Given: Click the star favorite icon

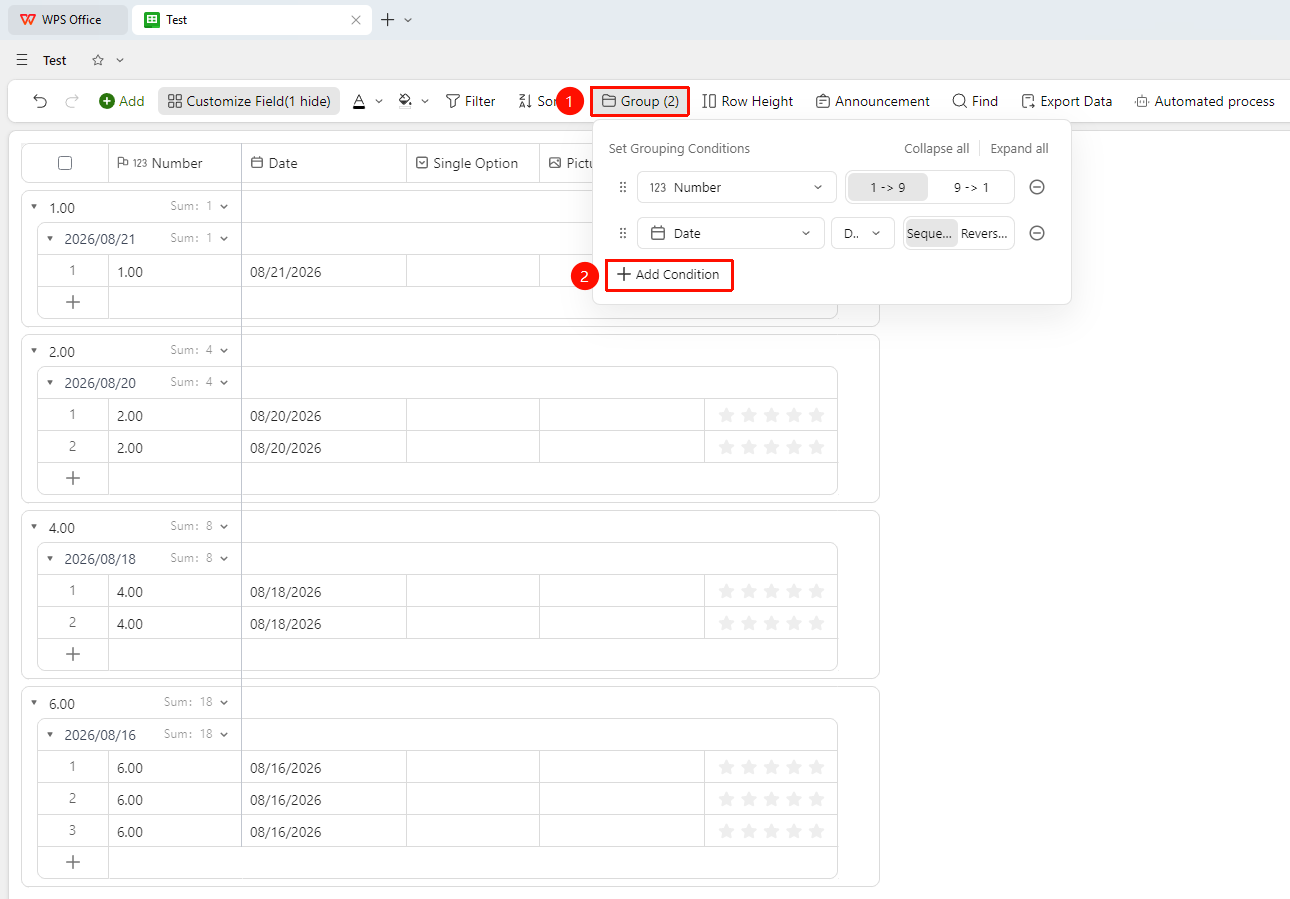Looking at the screenshot, I should point(98,60).
